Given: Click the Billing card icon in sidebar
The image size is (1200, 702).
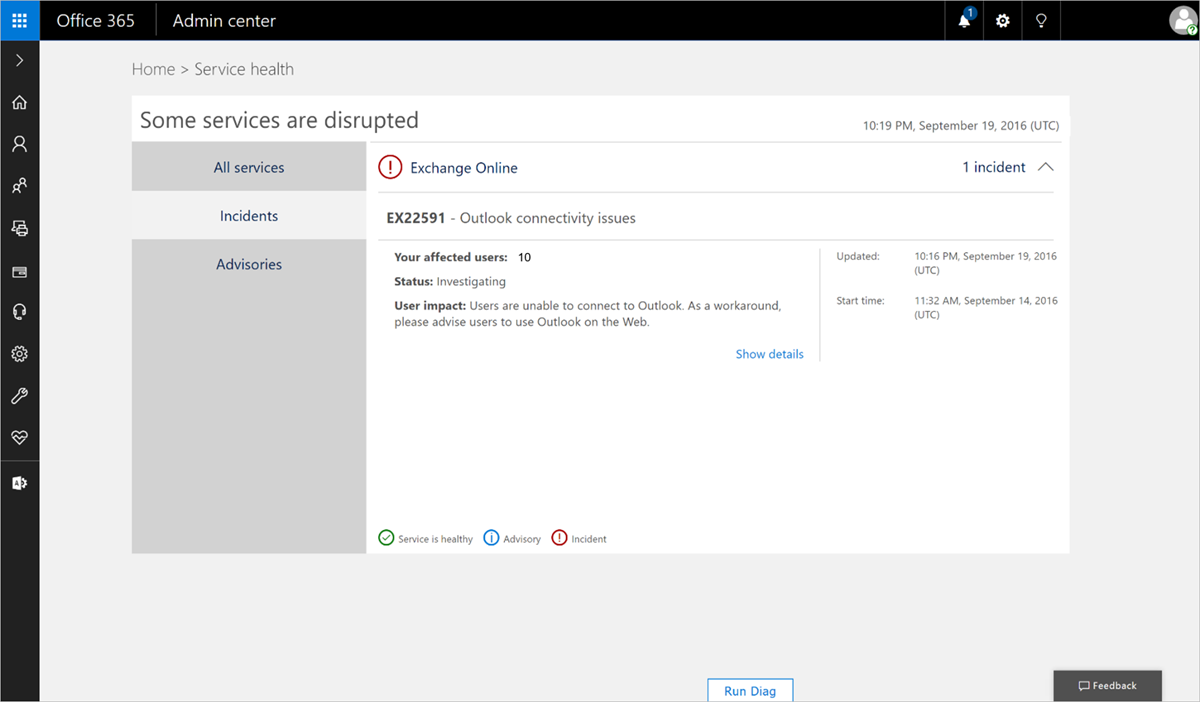Looking at the screenshot, I should pyautogui.click(x=19, y=271).
